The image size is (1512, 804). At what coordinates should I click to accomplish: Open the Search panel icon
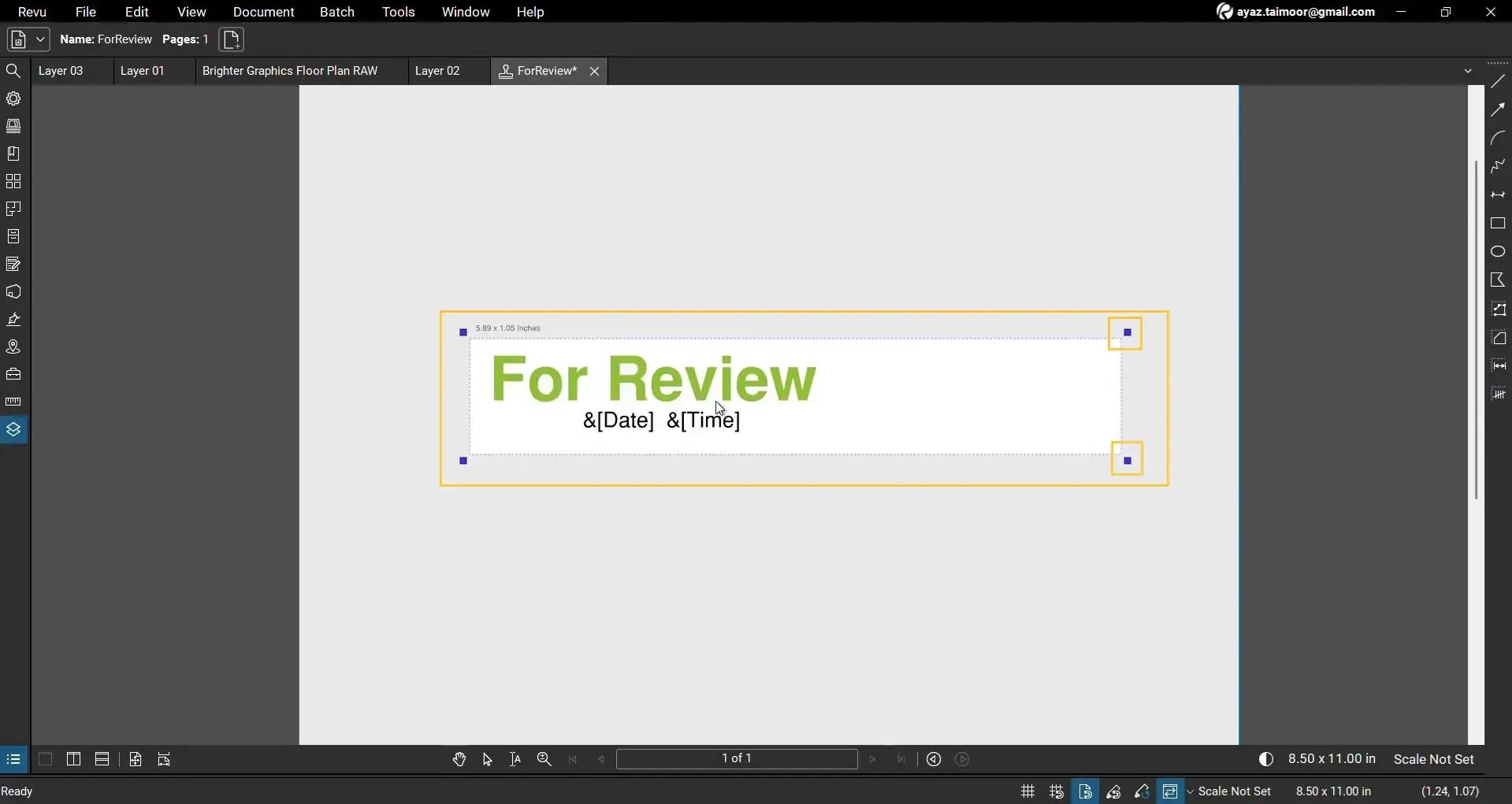tap(13, 71)
